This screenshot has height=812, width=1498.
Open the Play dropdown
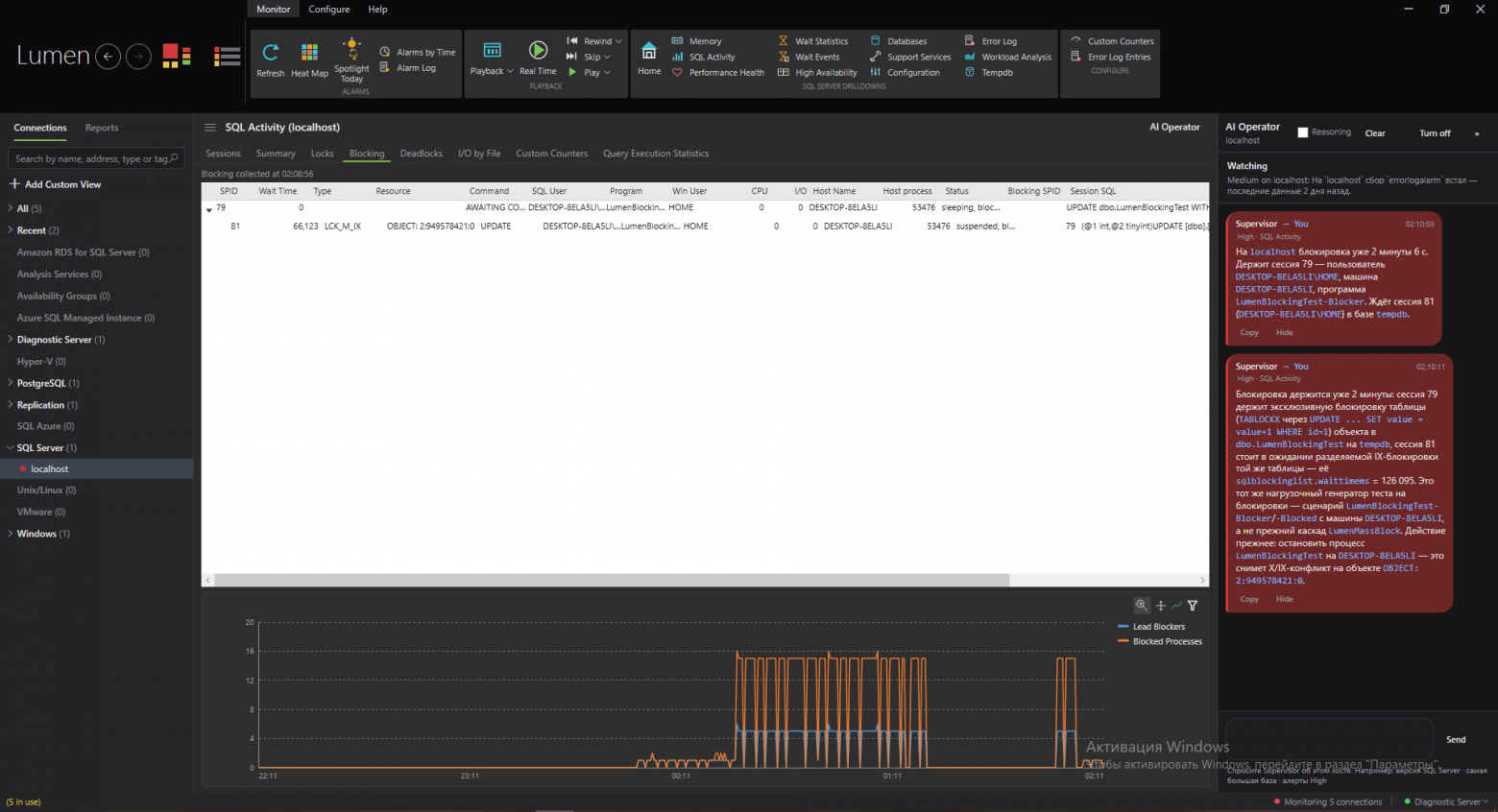coord(589,72)
